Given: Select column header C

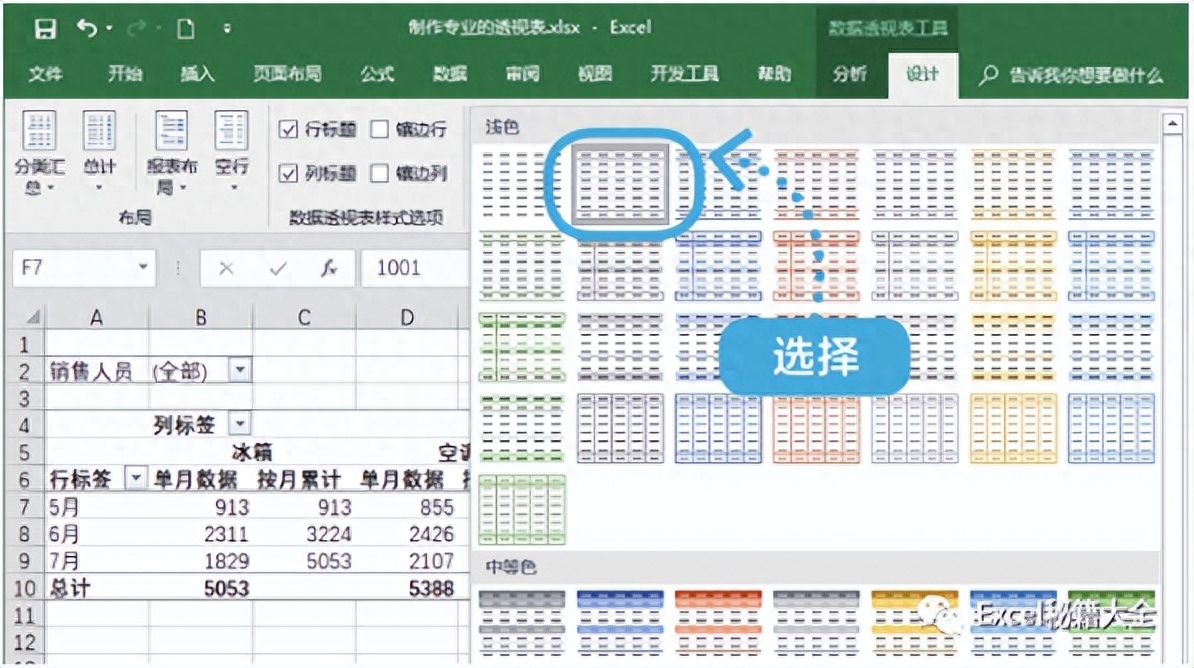Looking at the screenshot, I should click(304, 317).
